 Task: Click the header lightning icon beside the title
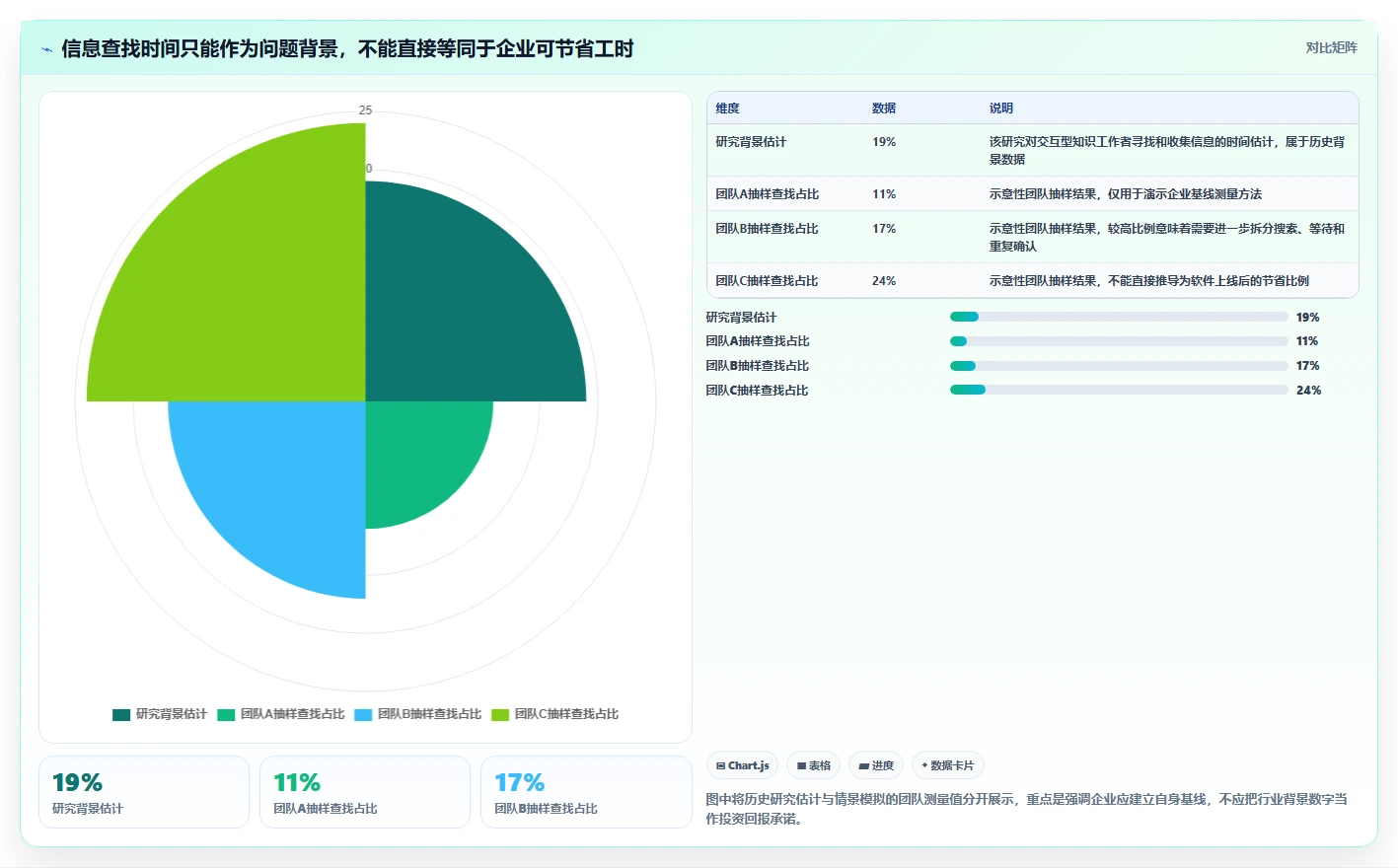point(46,49)
